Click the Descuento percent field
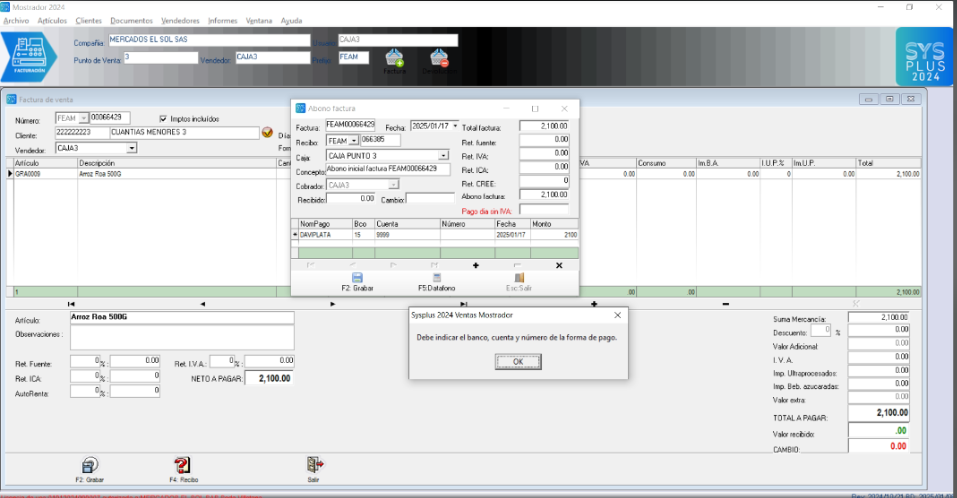This screenshot has height=498, width=957. coord(820,330)
